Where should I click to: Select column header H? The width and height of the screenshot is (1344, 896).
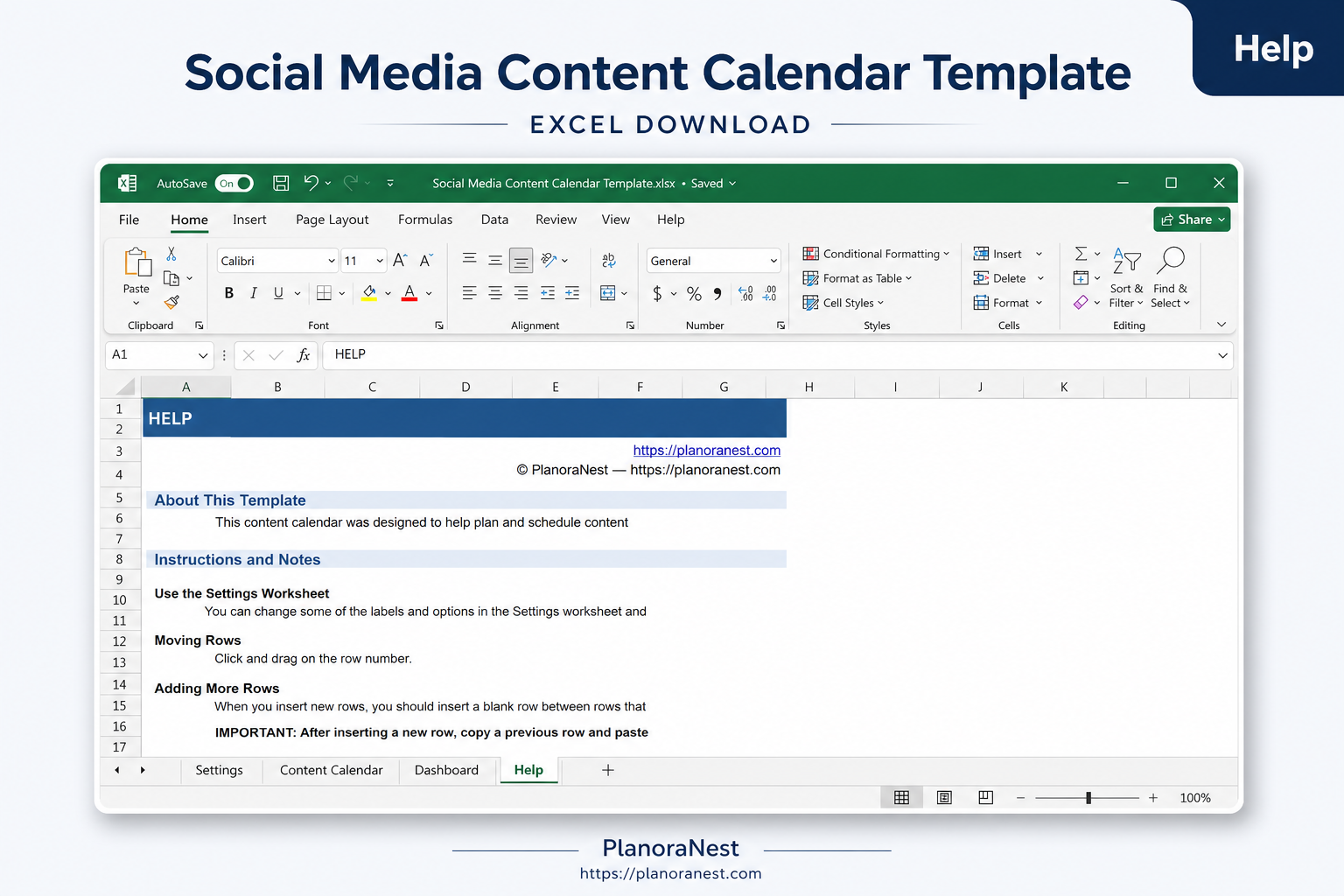coord(809,387)
